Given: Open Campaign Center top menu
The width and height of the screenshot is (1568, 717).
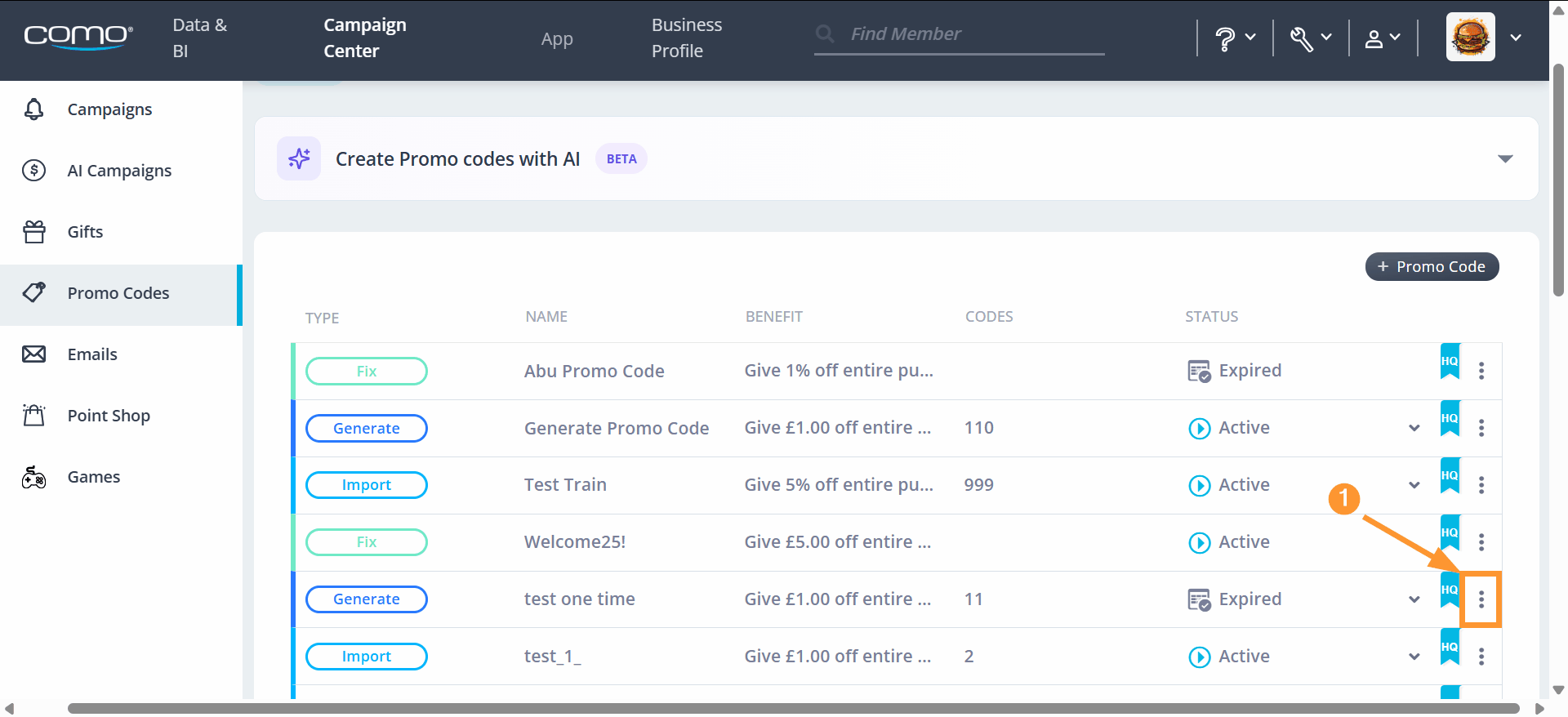Looking at the screenshot, I should pos(365,38).
